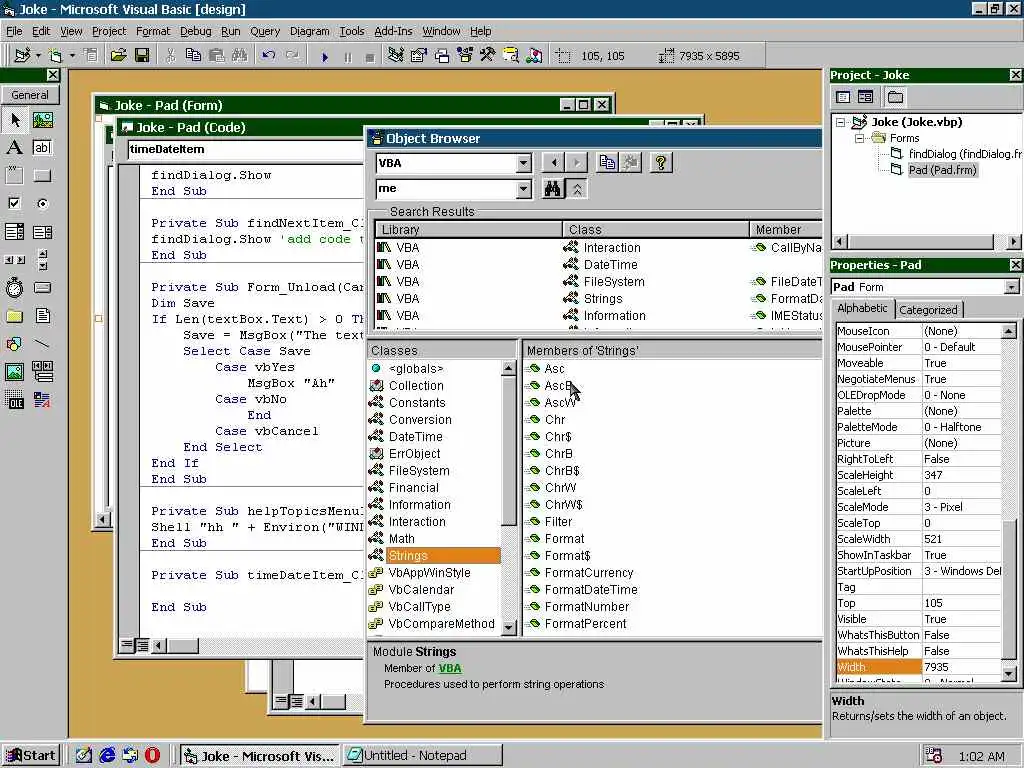The height and width of the screenshot is (768, 1024).
Task: Click the Undo toolbar button
Action: (268, 56)
